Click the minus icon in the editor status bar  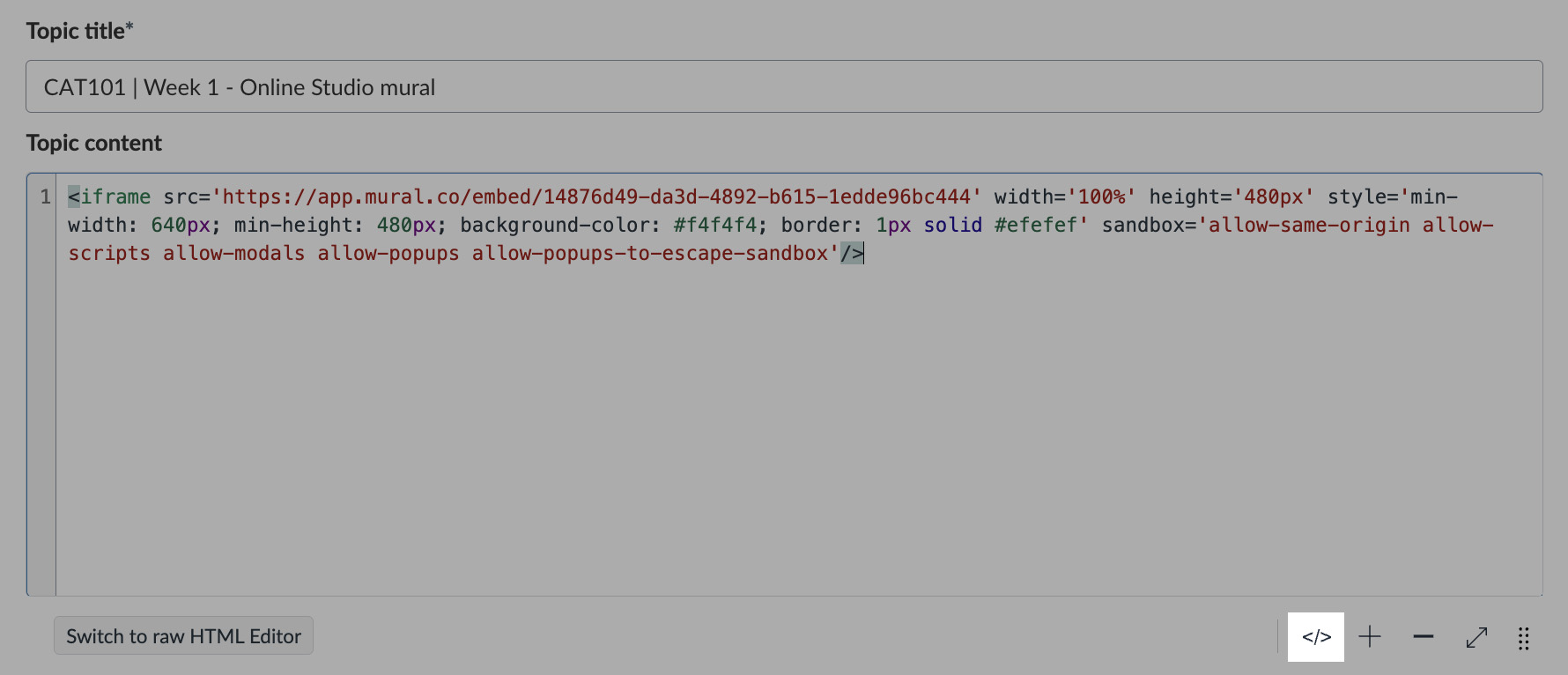click(x=1424, y=637)
